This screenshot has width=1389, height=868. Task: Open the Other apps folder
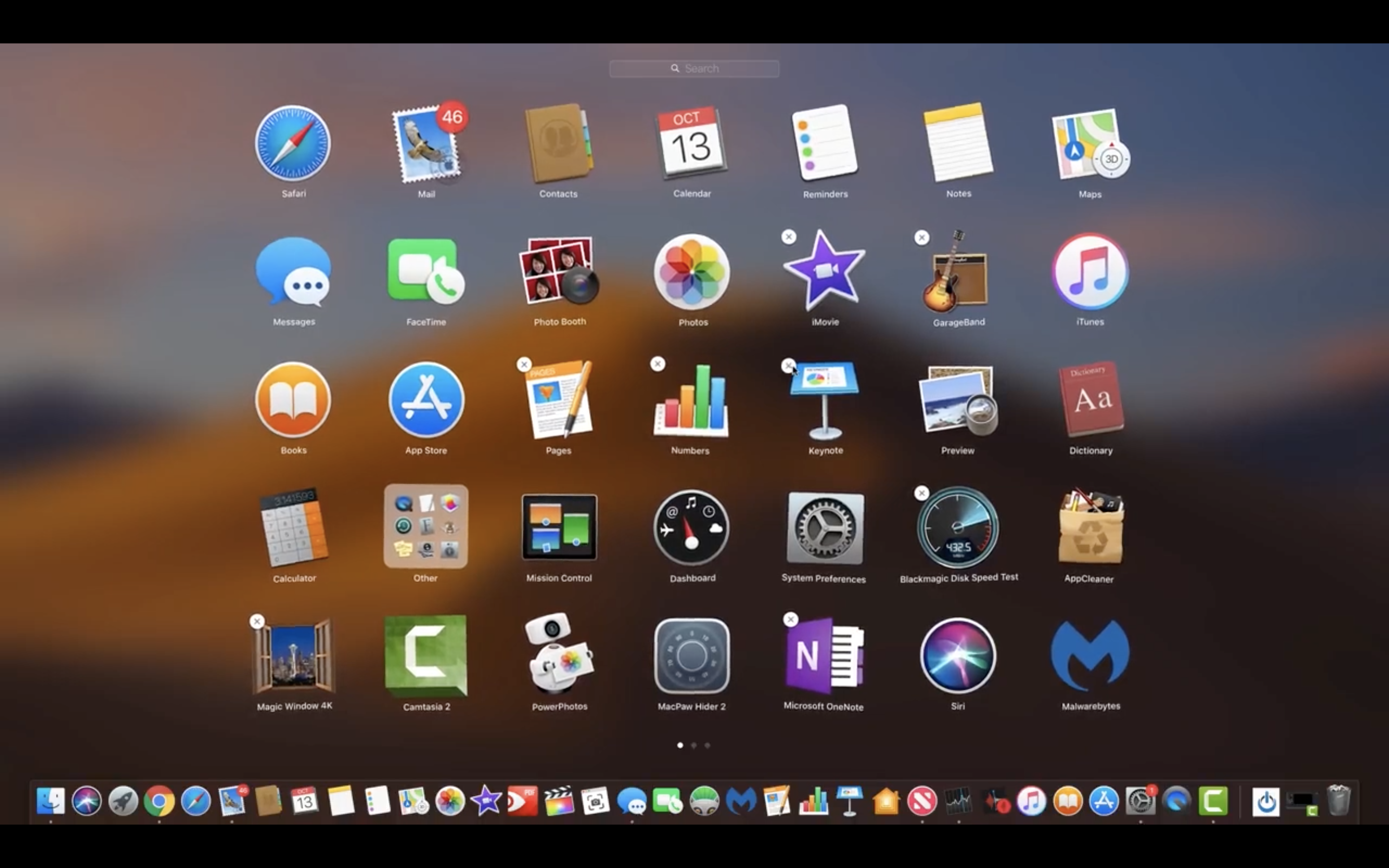click(426, 527)
